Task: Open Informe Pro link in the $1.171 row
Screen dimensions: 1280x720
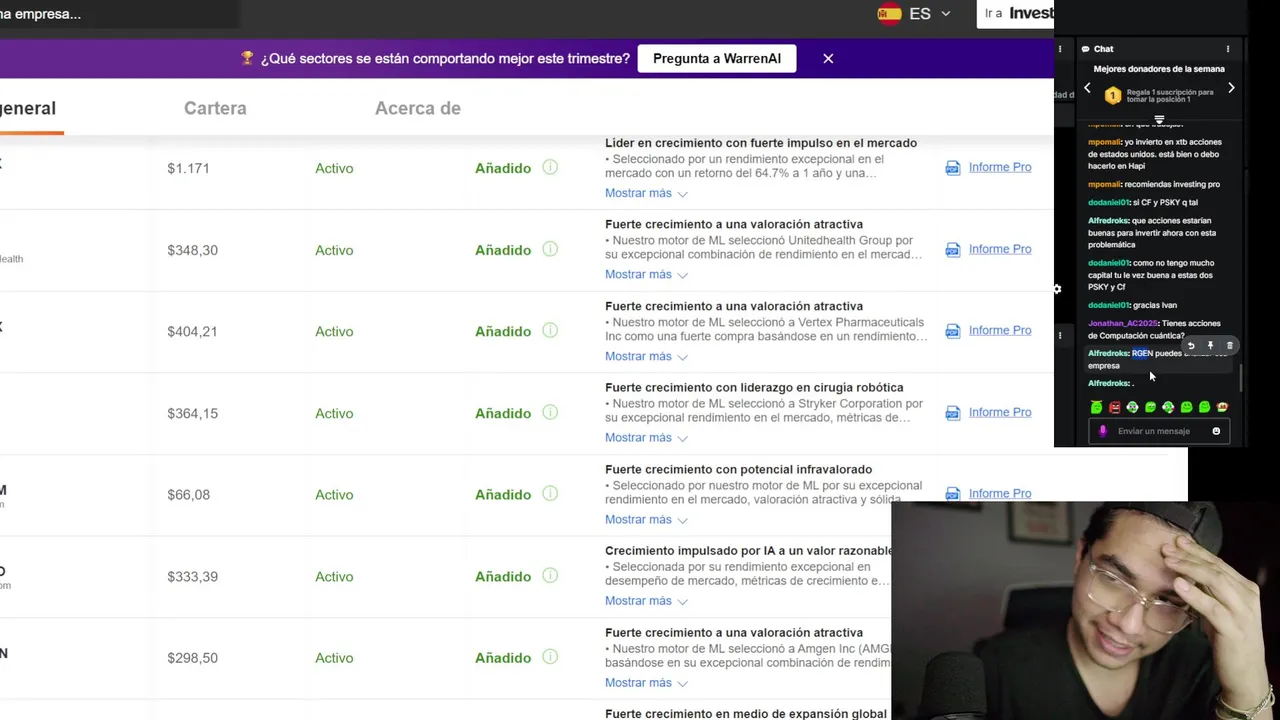Action: [1000, 167]
